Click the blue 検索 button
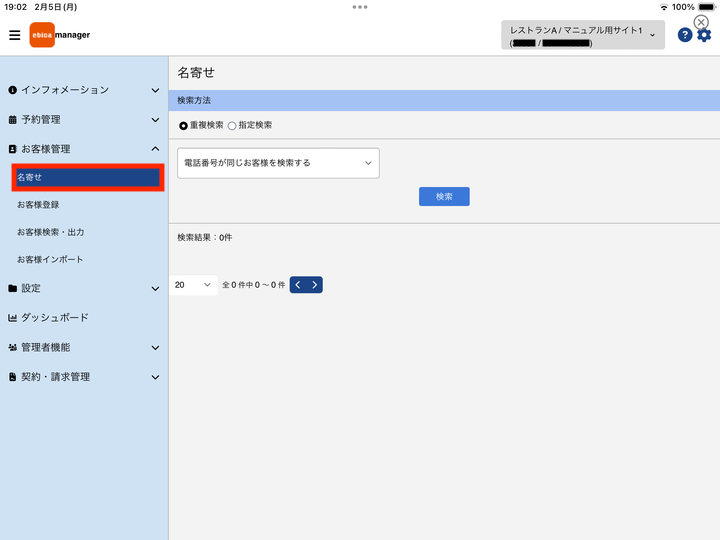720x540 pixels. pos(444,197)
